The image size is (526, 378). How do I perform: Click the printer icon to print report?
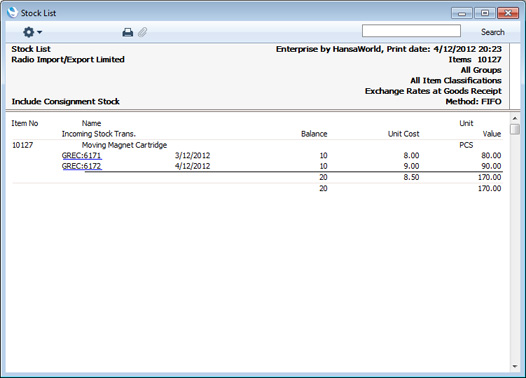tap(127, 32)
